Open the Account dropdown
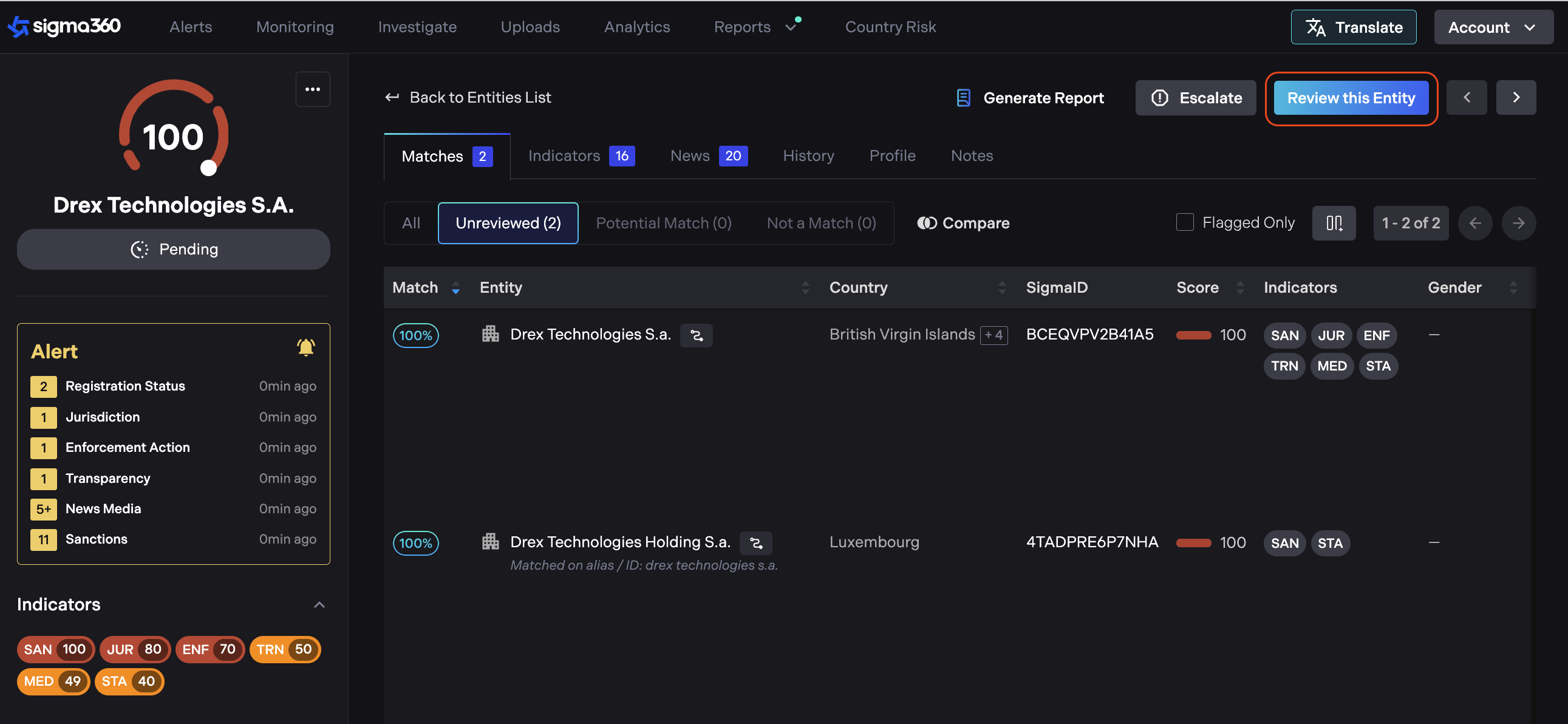This screenshot has width=1568, height=724. pos(1493,27)
